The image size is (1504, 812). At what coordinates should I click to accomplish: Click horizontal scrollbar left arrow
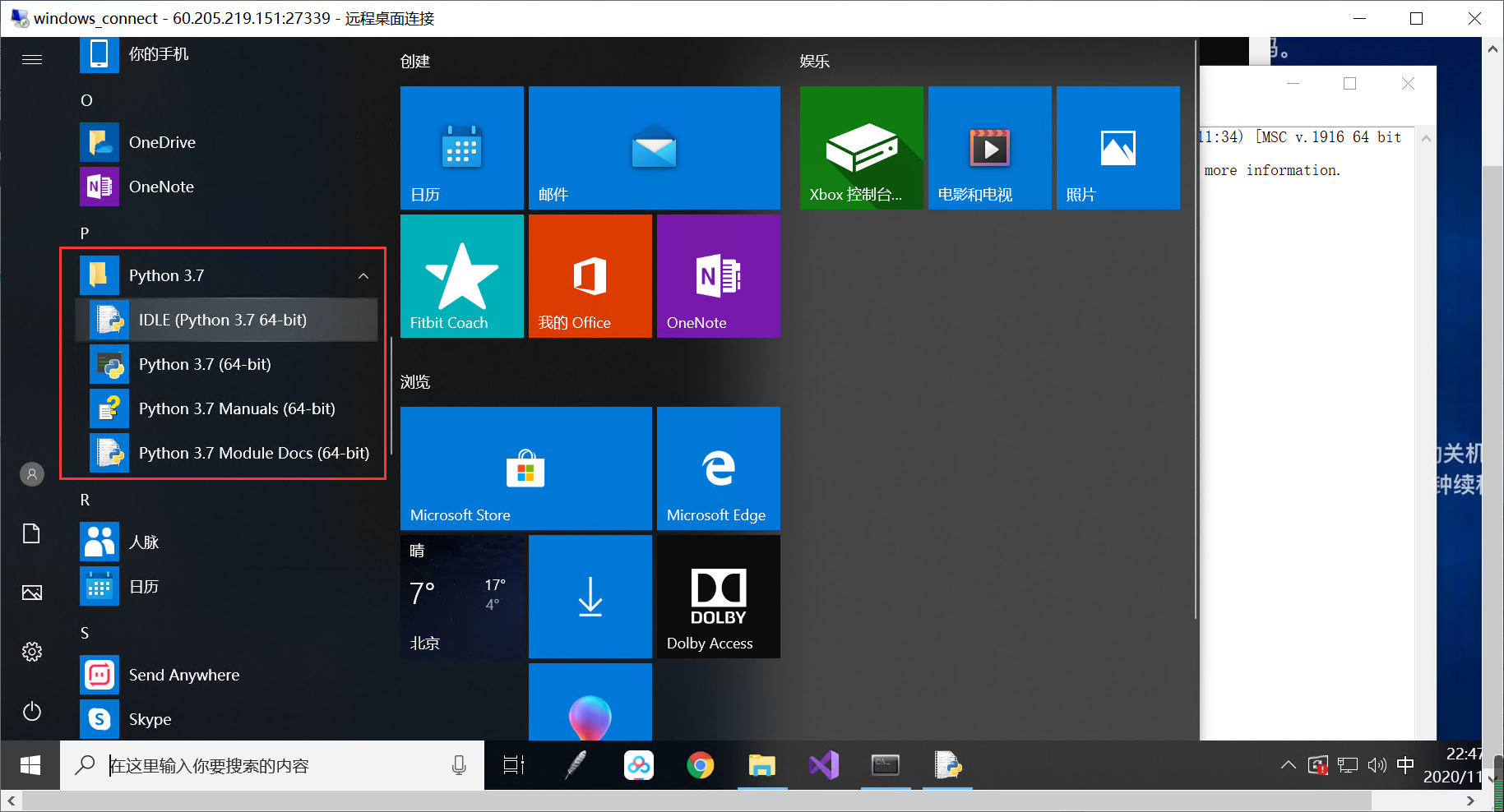[x=11, y=800]
